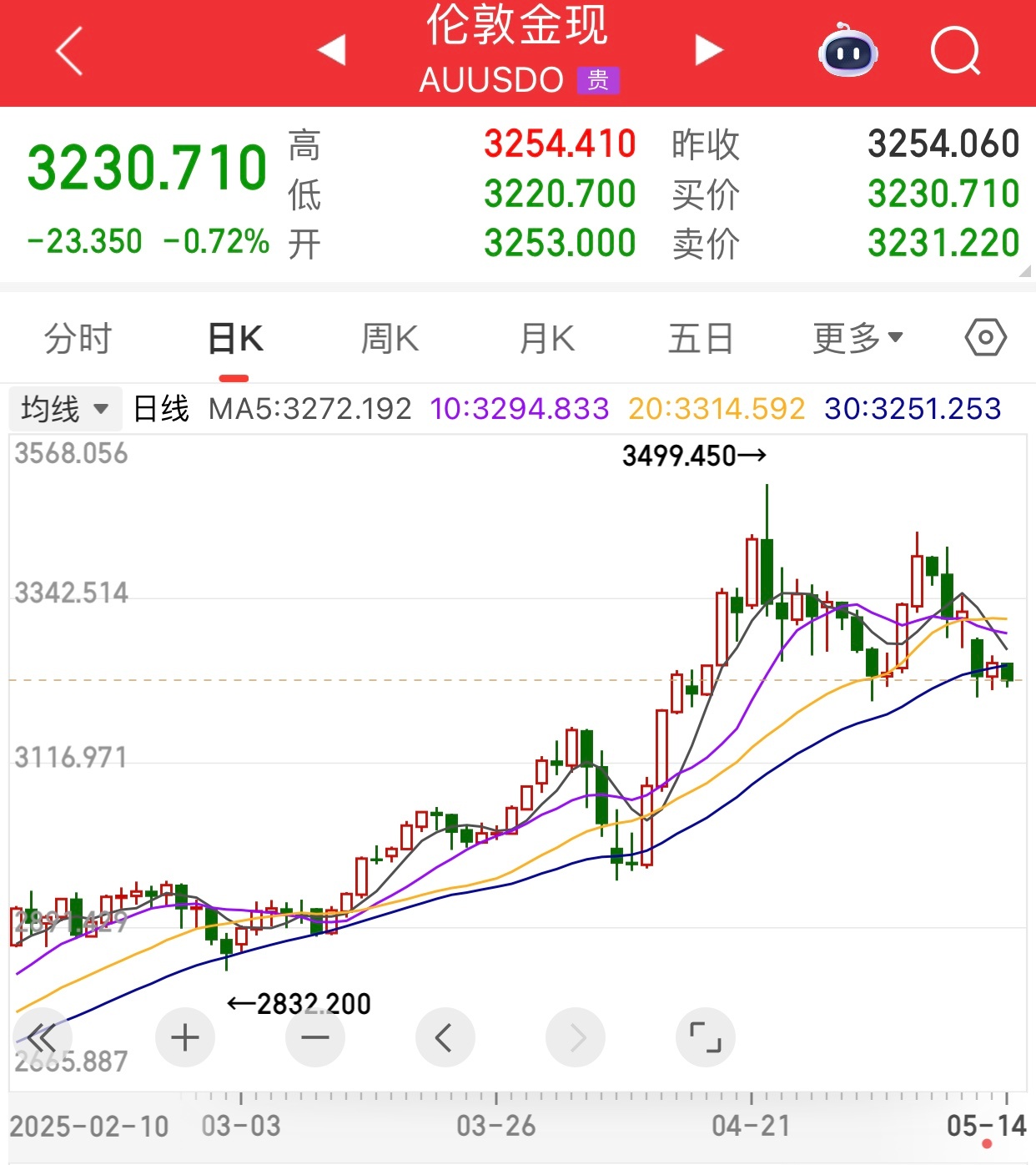Select the 日K tab
1036x1165 pixels.
click(235, 339)
